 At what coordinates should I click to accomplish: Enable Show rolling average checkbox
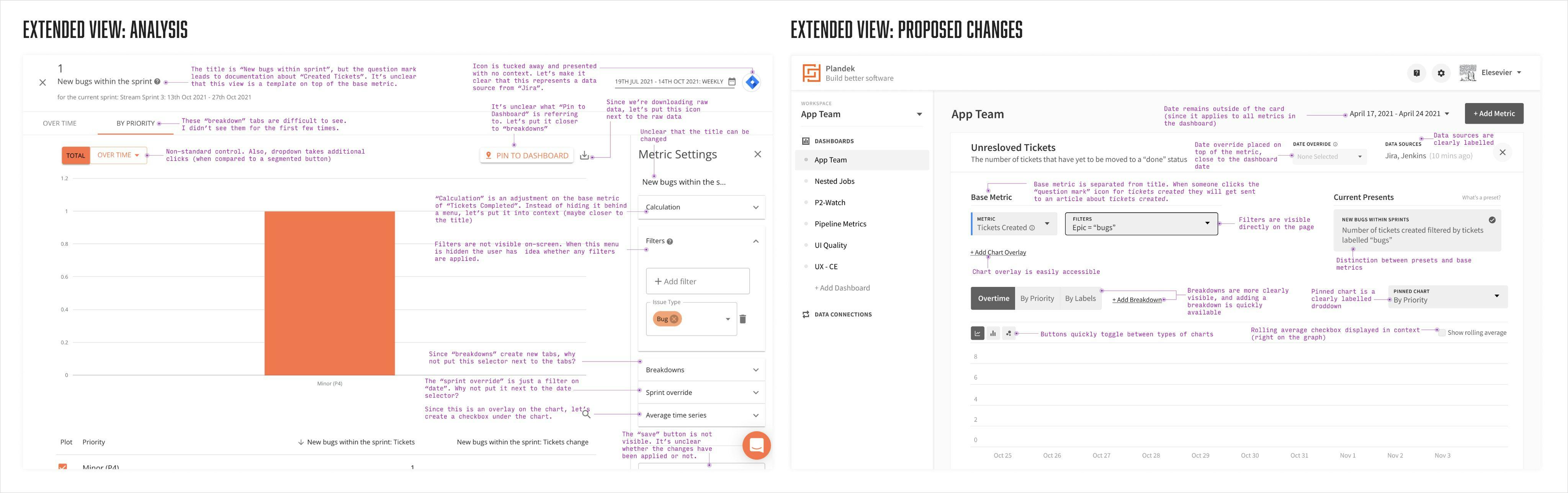pyautogui.click(x=1441, y=332)
